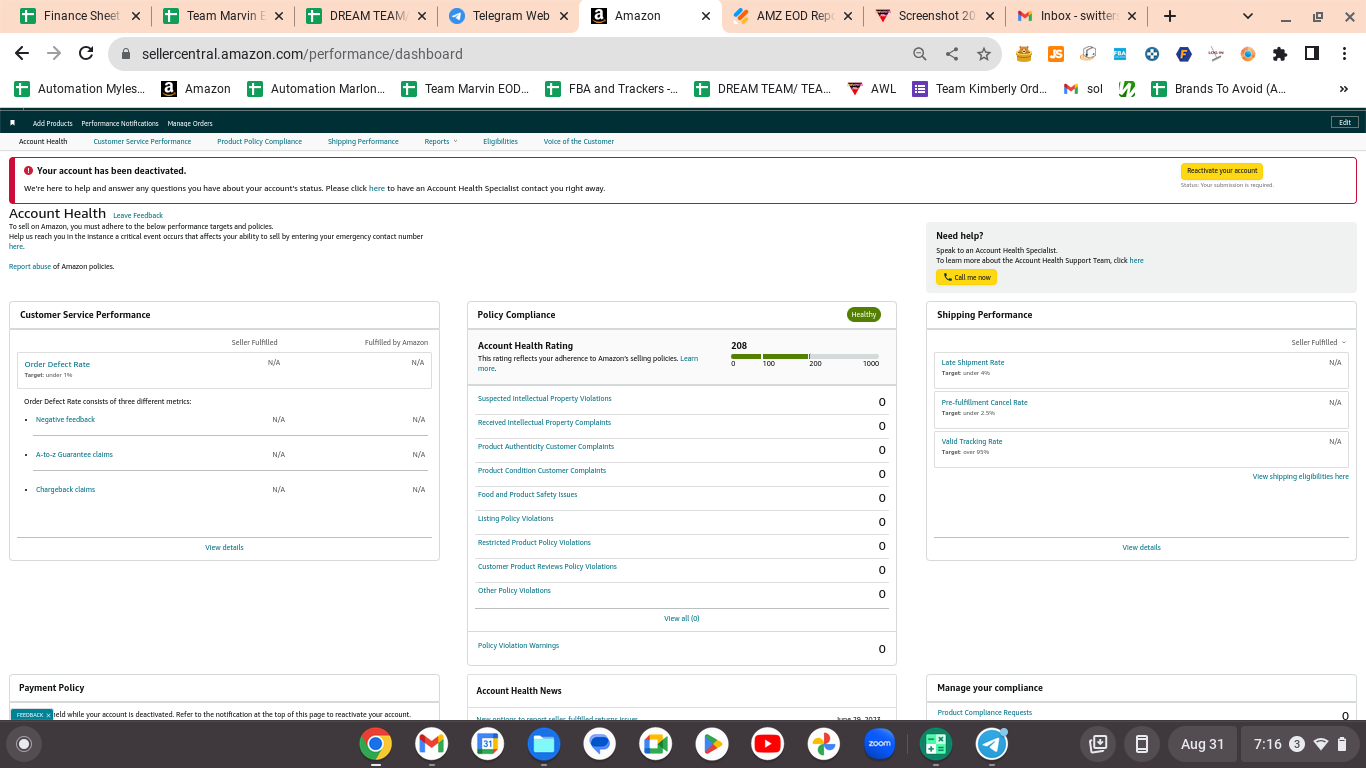Open the Late Shipment Rate link
This screenshot has width=1366, height=768.
(973, 362)
